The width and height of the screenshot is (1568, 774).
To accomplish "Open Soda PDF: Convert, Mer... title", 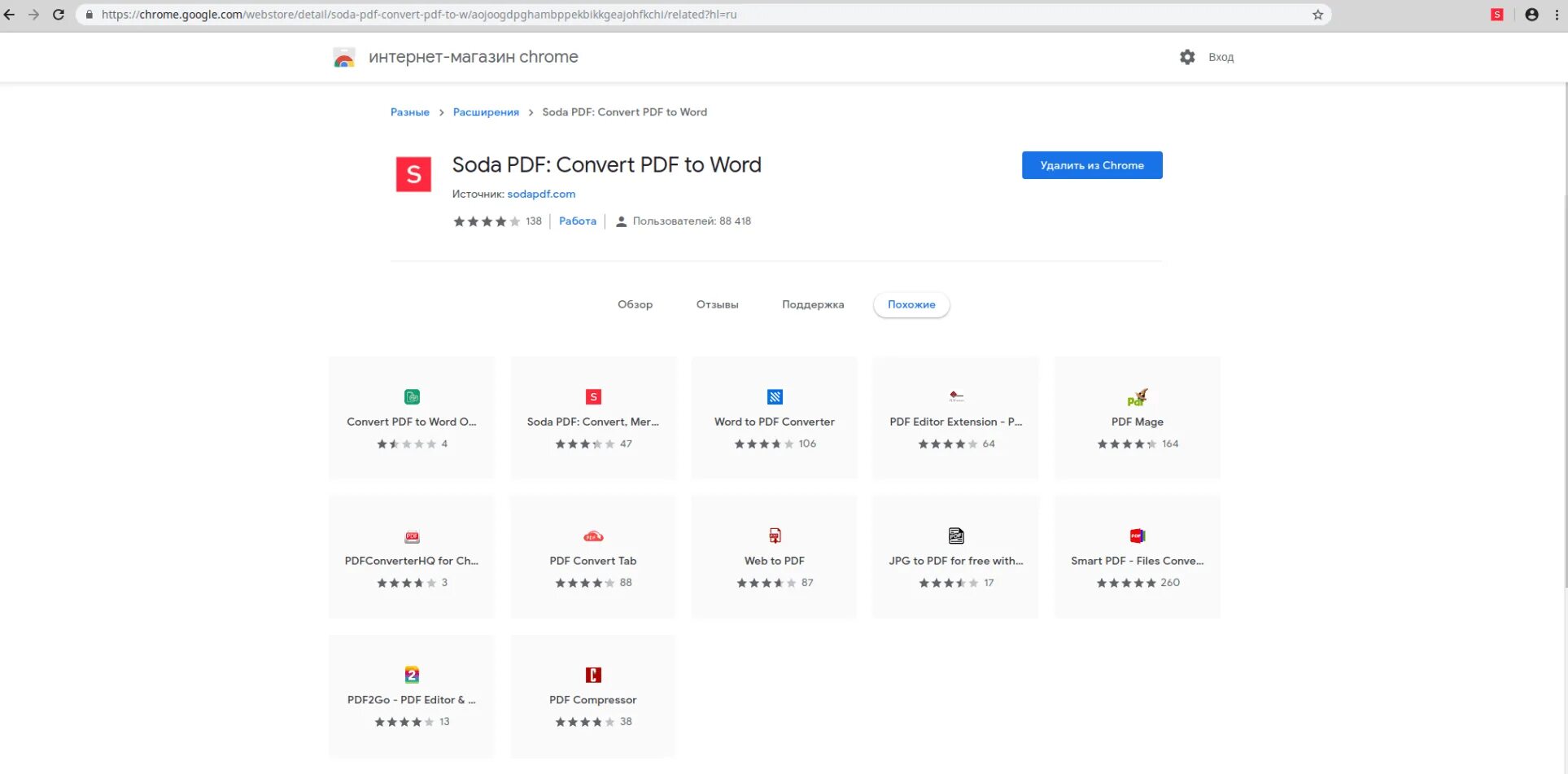I will tap(593, 422).
